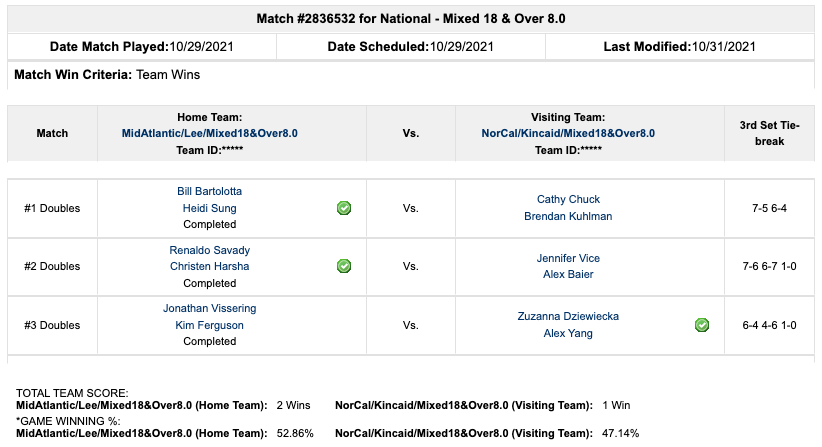Open Alex Yang's player profile
Screen dimensions: 822x447
click(568, 333)
